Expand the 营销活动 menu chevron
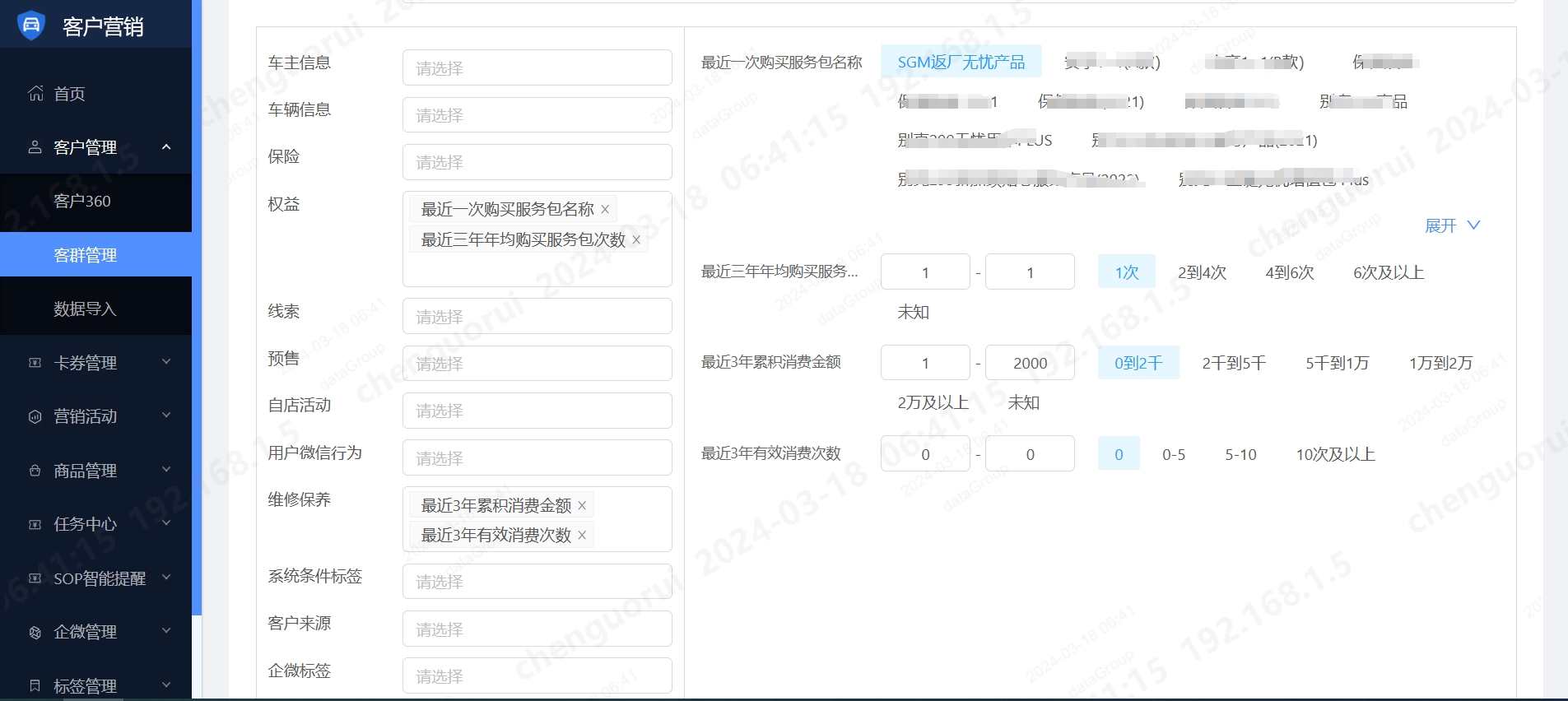The width and height of the screenshot is (1568, 701). click(x=166, y=415)
